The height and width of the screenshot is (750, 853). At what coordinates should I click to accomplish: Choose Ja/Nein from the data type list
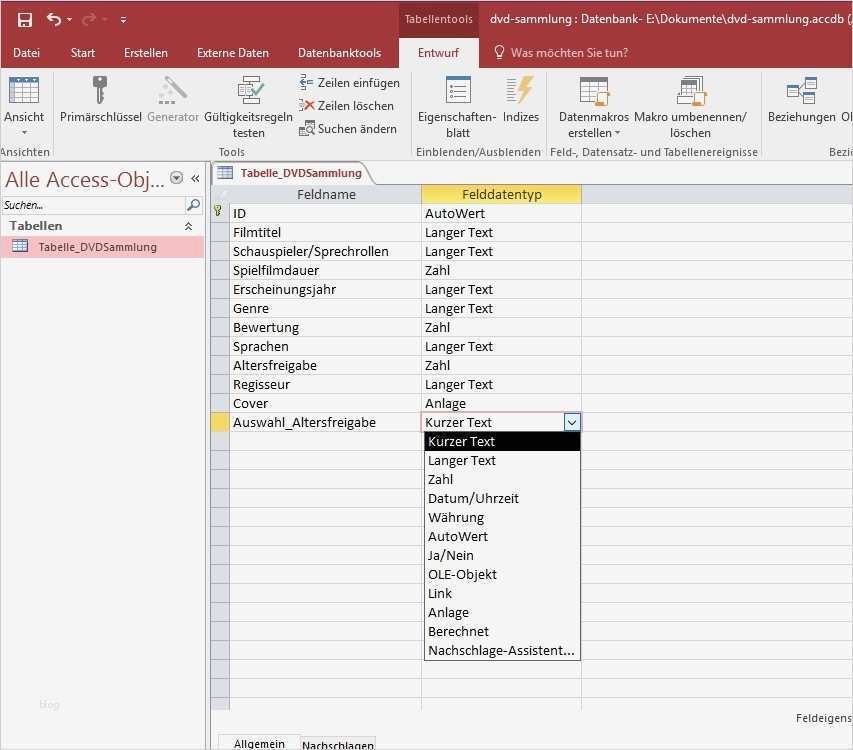tap(451, 556)
